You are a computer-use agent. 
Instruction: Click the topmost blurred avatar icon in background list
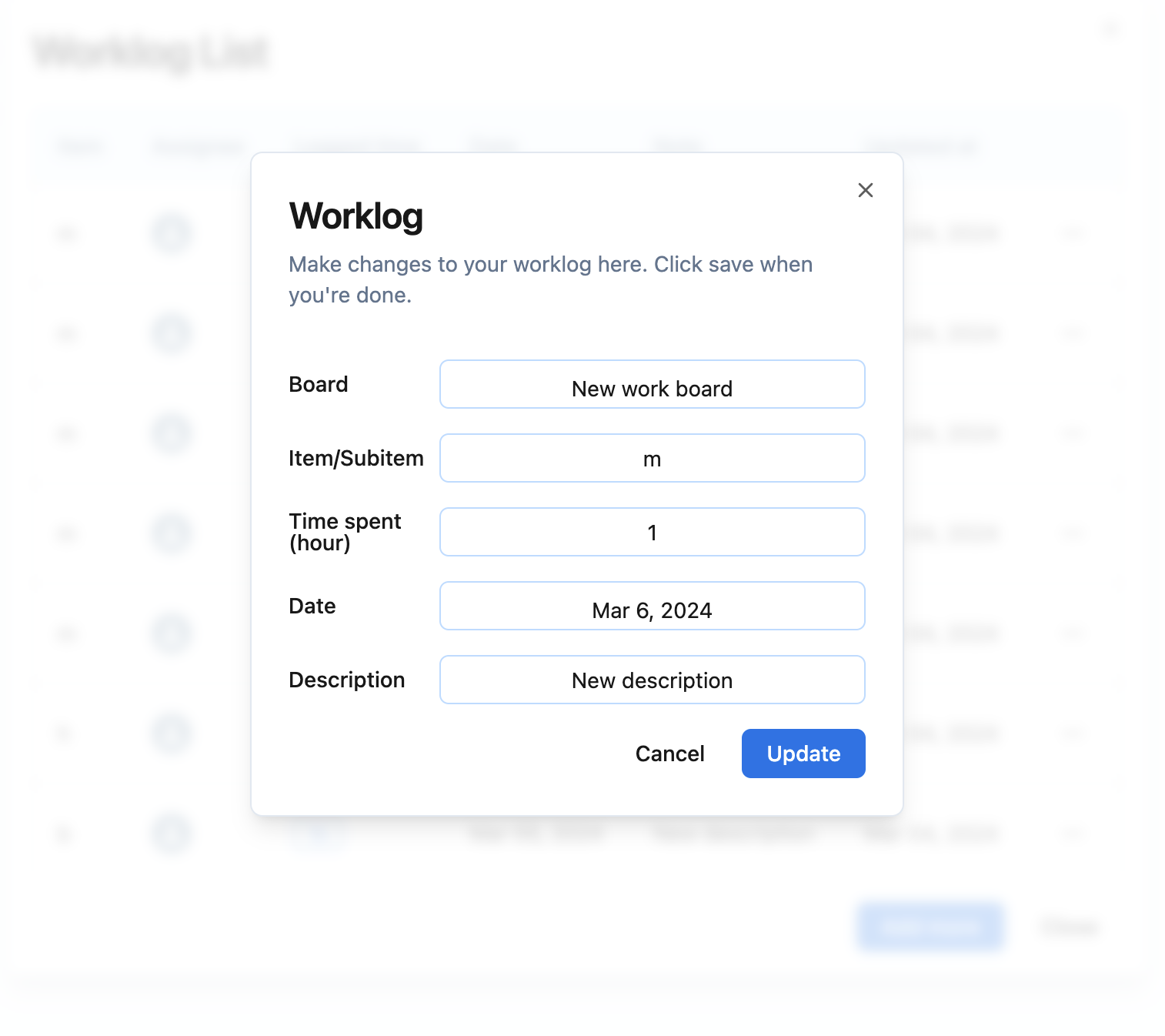[x=171, y=233]
